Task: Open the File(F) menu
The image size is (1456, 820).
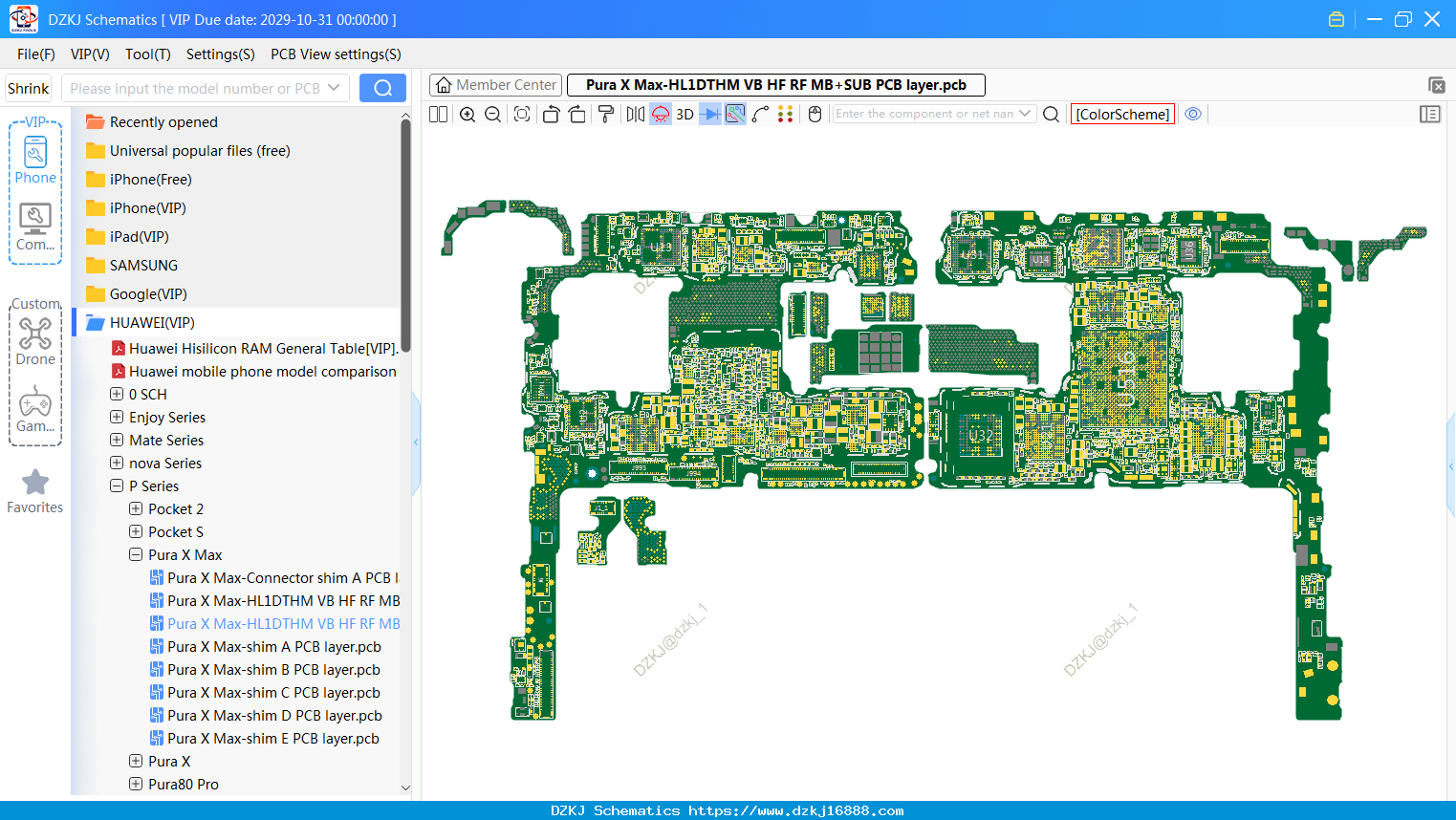Action: pos(36,54)
